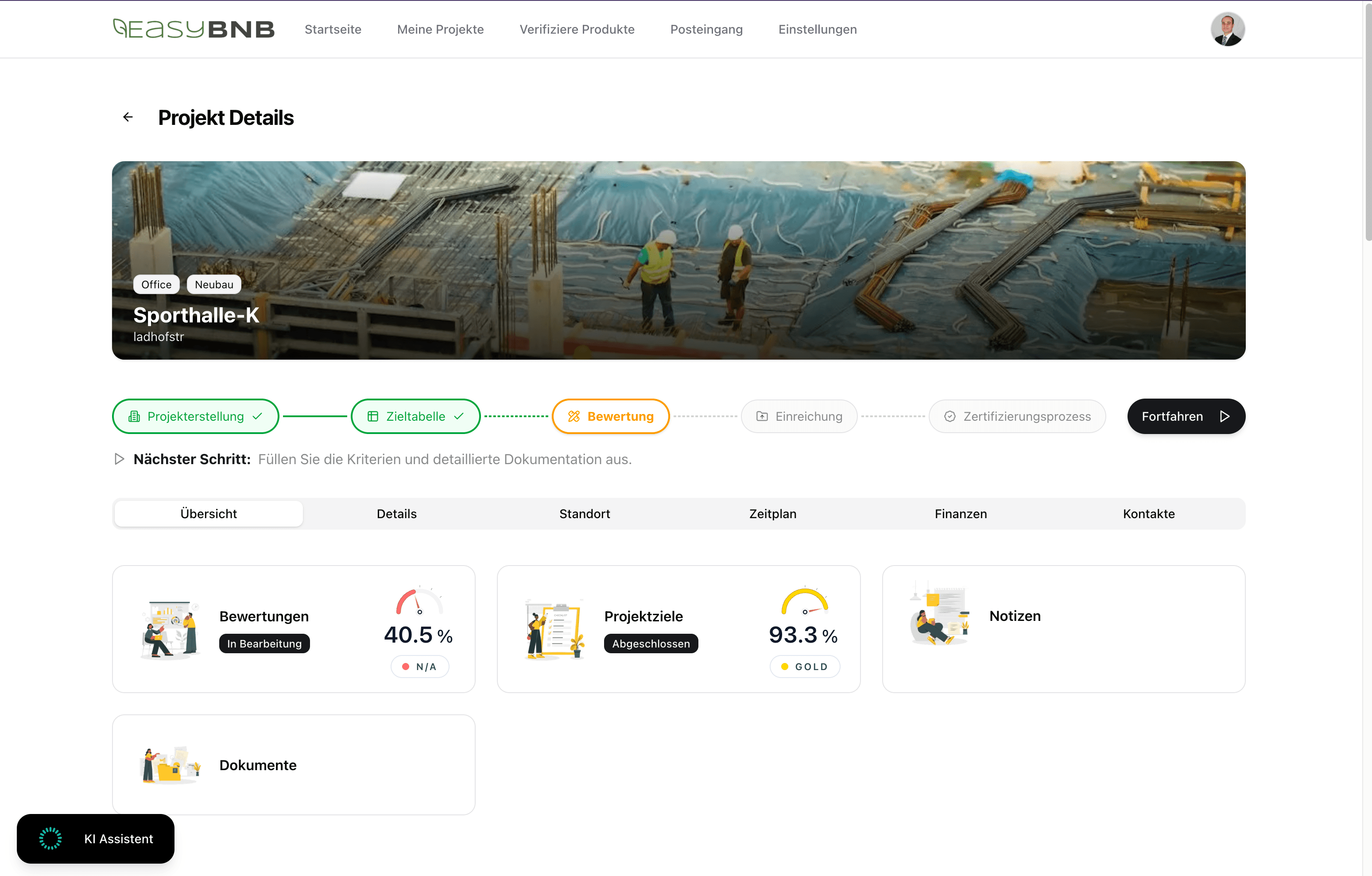The image size is (1372, 876).
Task: Click the Zertifizierungsprozess step
Action: 1018,417
